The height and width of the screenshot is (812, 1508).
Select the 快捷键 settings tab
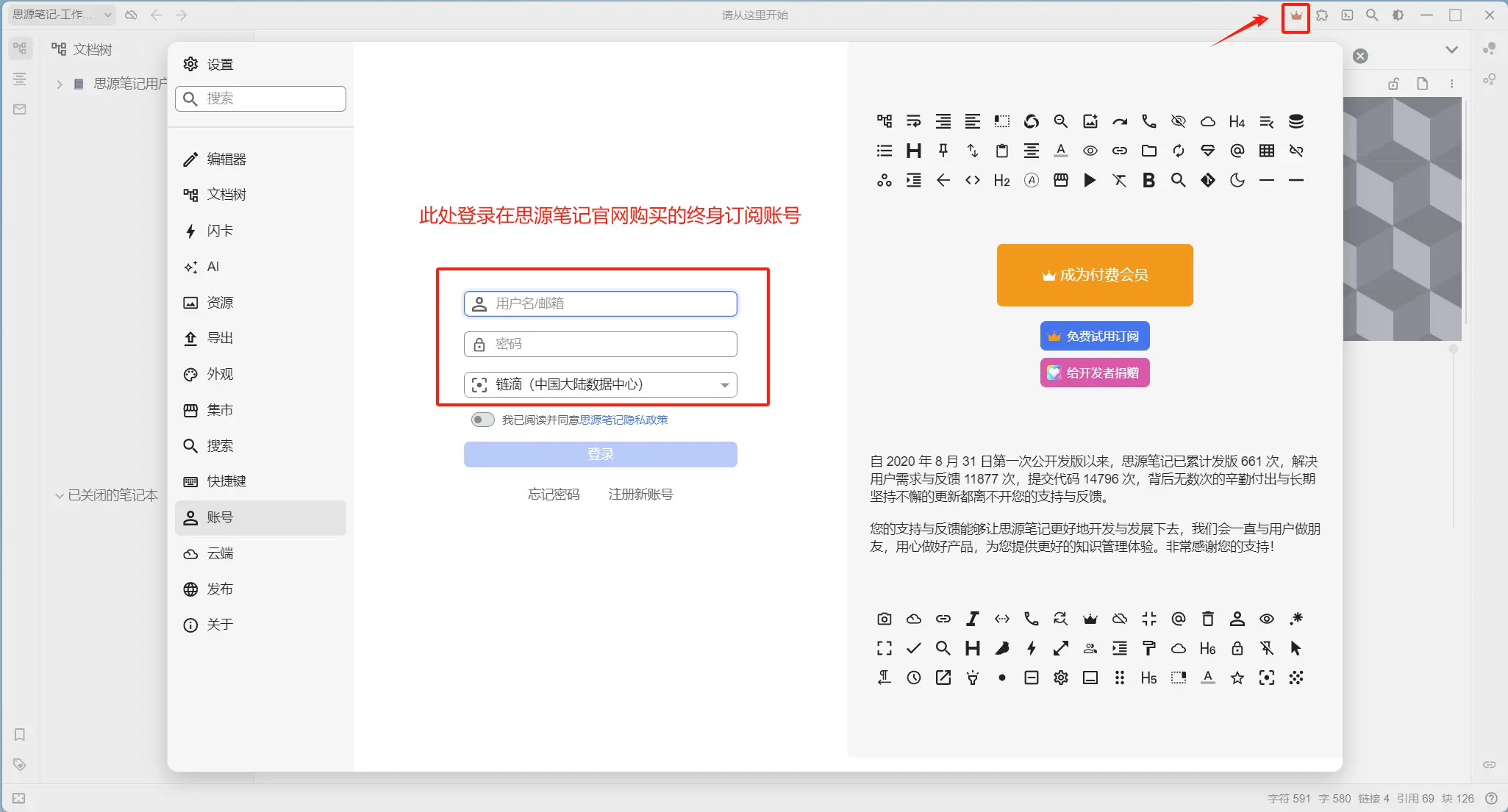(260, 481)
